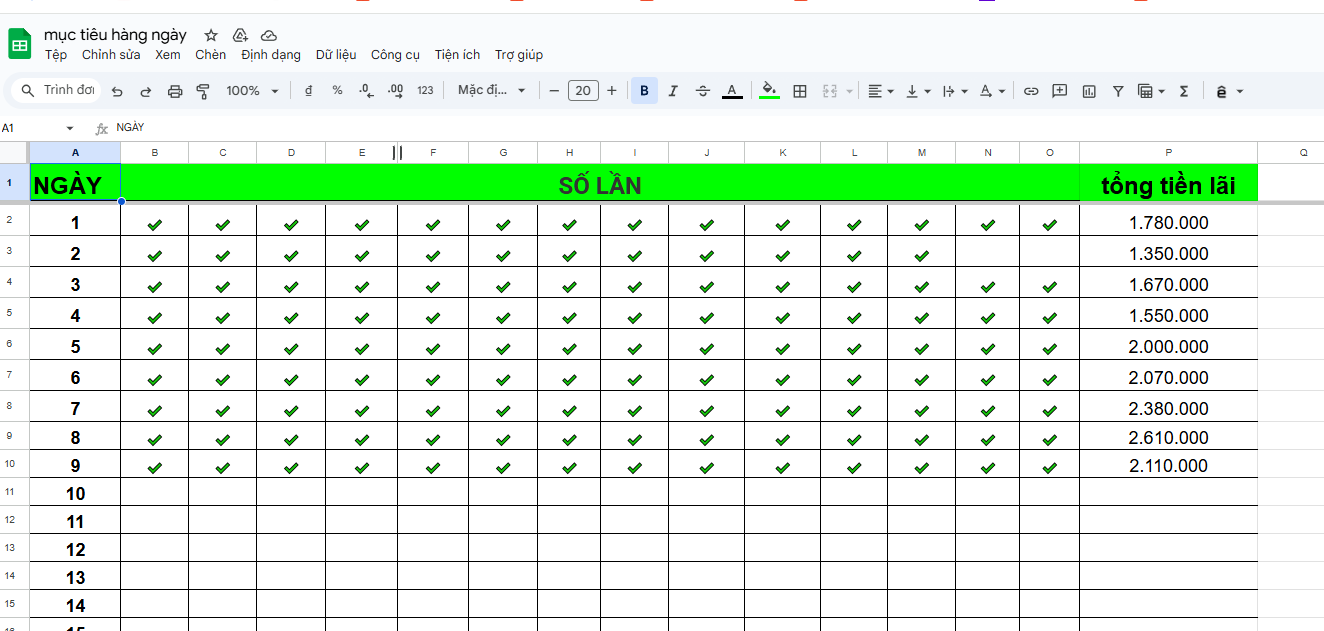Select the Paint format roller icon

click(203, 91)
